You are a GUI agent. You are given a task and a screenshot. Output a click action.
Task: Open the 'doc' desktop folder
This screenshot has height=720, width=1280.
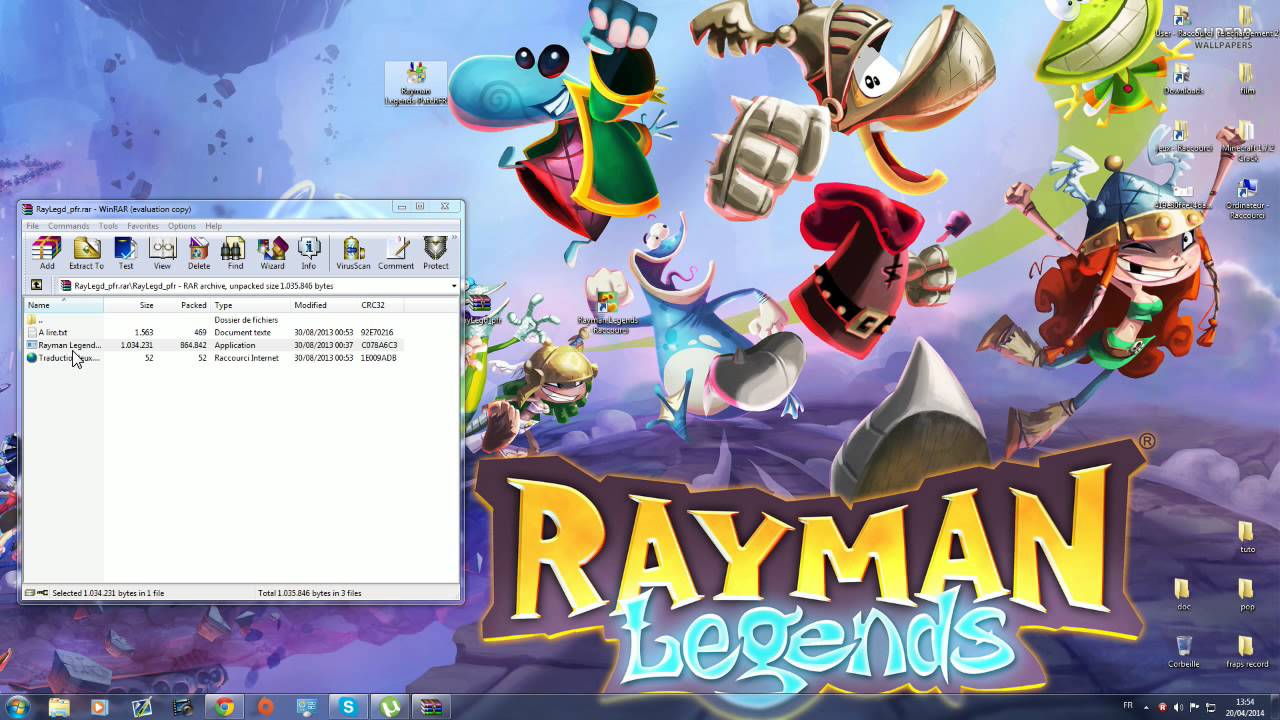click(1182, 593)
